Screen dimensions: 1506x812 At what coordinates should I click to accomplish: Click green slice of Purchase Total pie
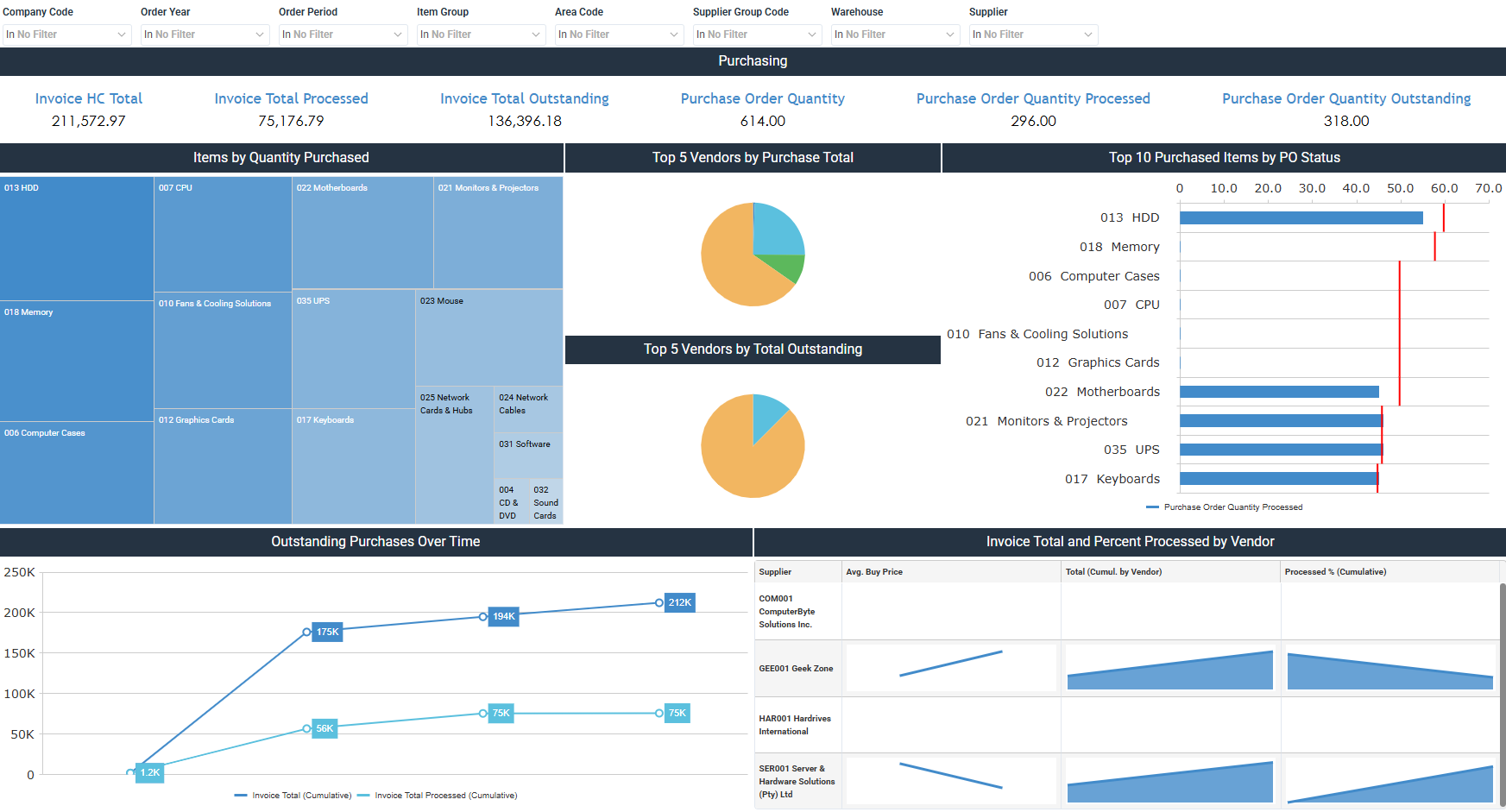point(785,267)
